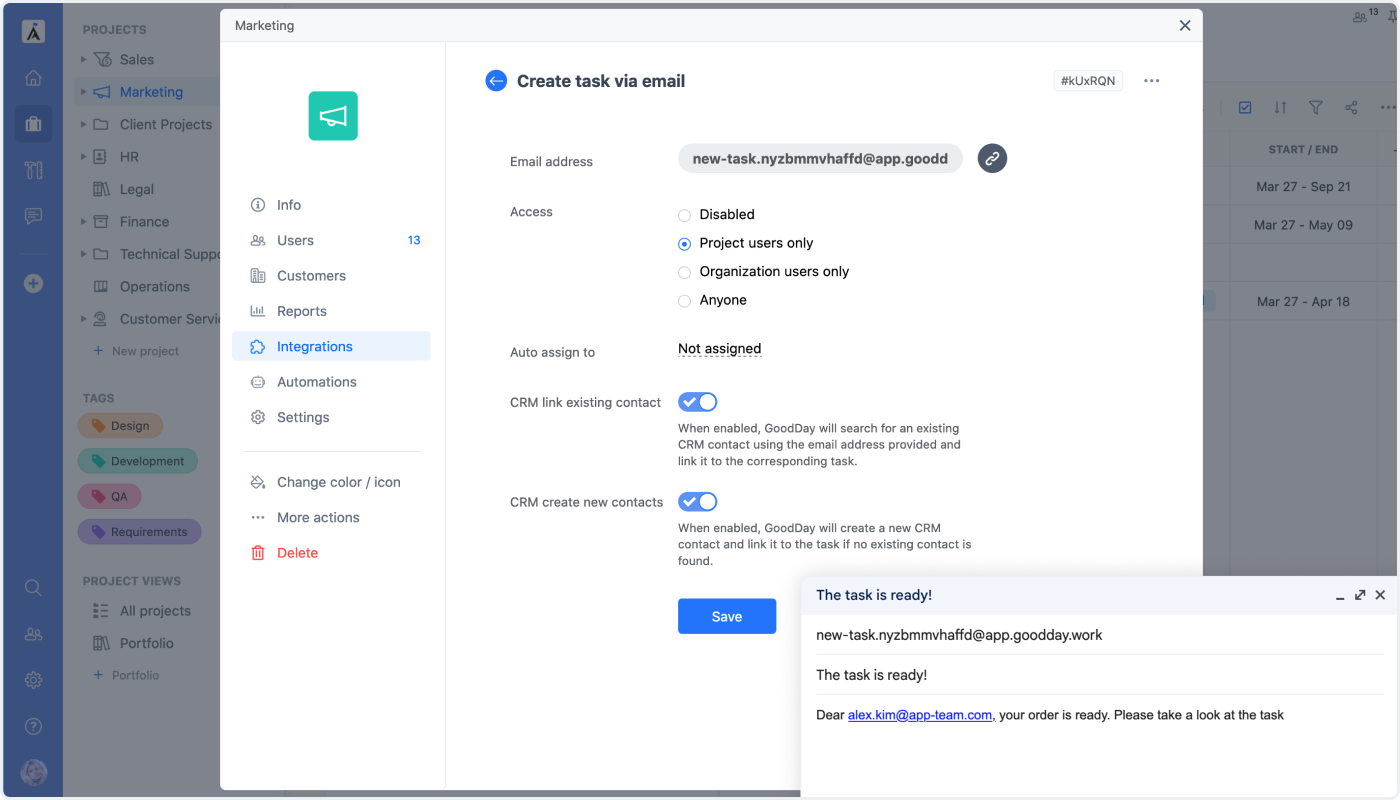Click the #kUxRQN project ID tag
This screenshot has height=800, width=1400.
tap(1088, 81)
